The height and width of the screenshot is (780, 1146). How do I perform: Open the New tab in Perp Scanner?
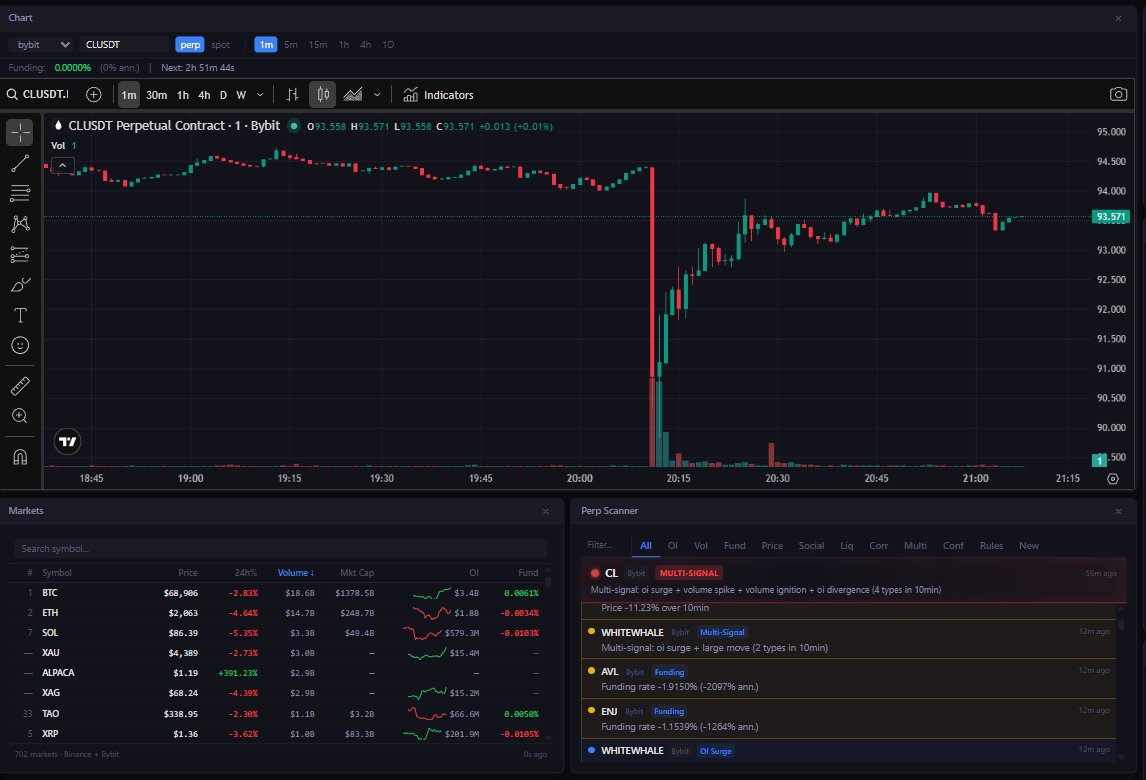coord(1028,545)
